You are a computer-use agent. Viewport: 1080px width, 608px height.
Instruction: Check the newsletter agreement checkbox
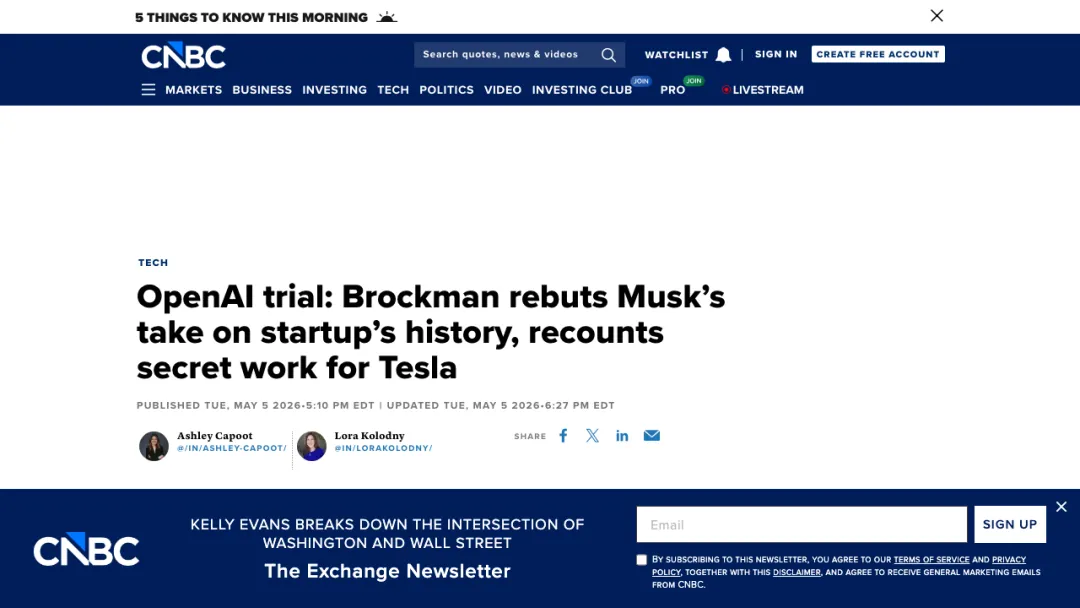coord(642,560)
